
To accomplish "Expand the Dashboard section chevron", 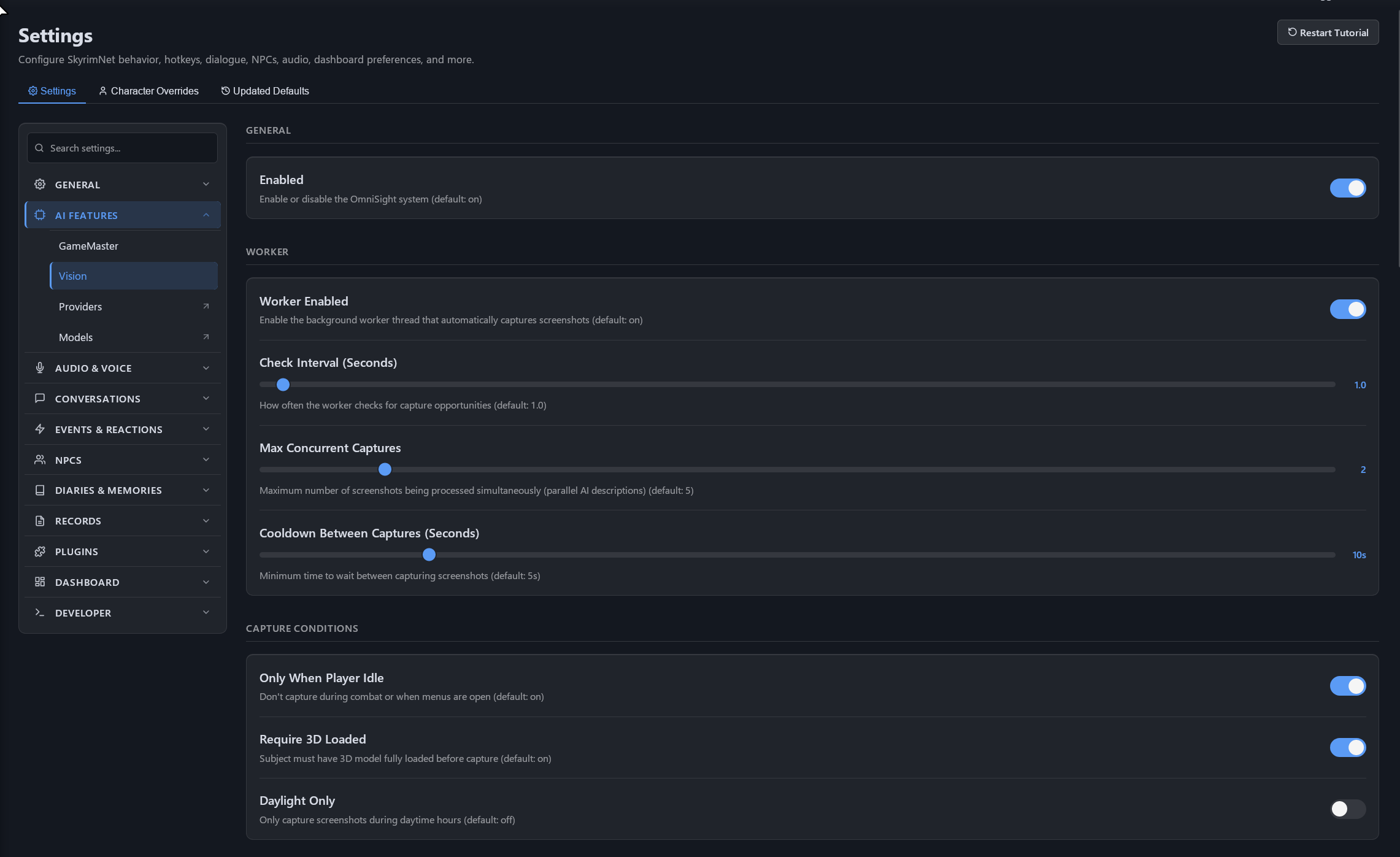I will coord(206,582).
